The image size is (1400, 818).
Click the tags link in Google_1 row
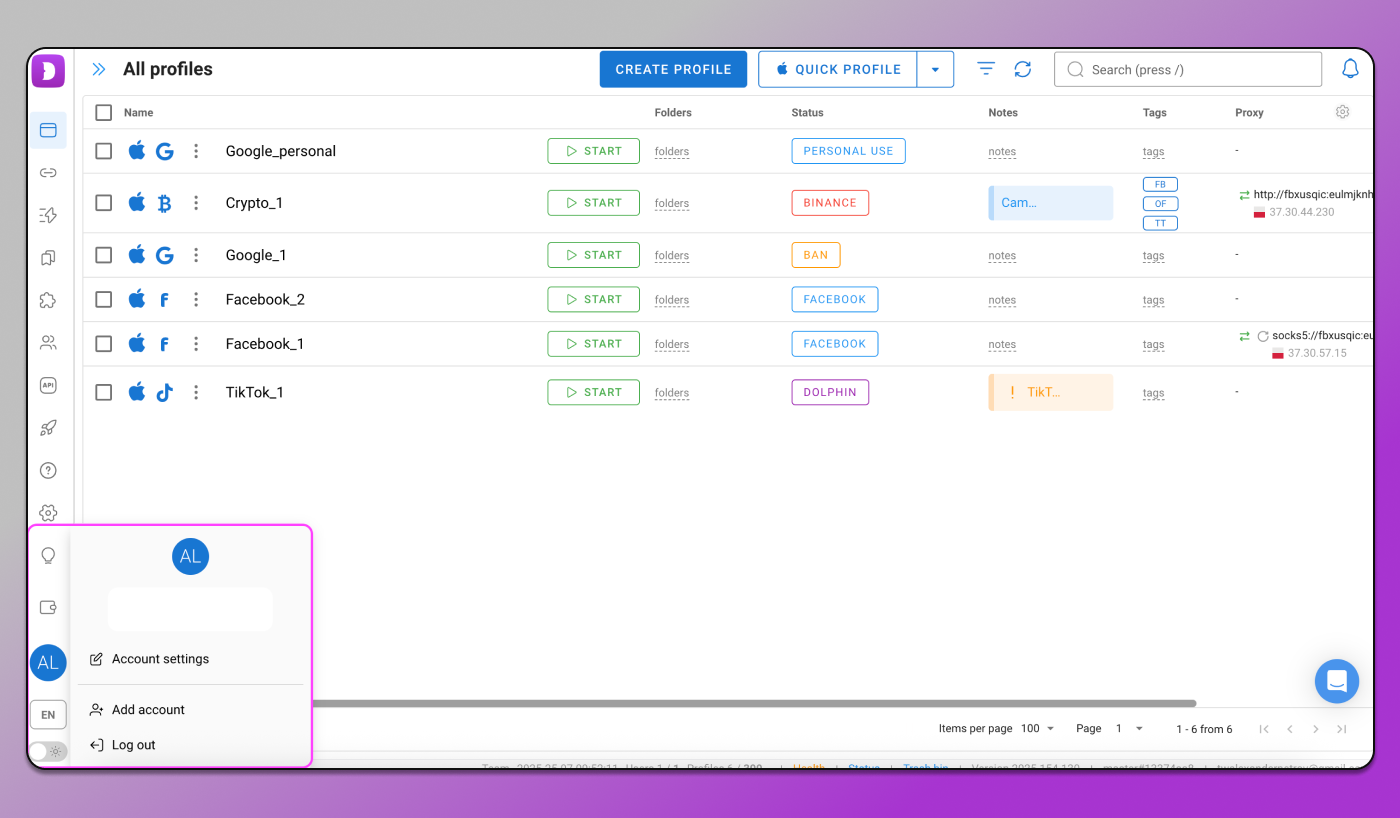(x=1154, y=256)
